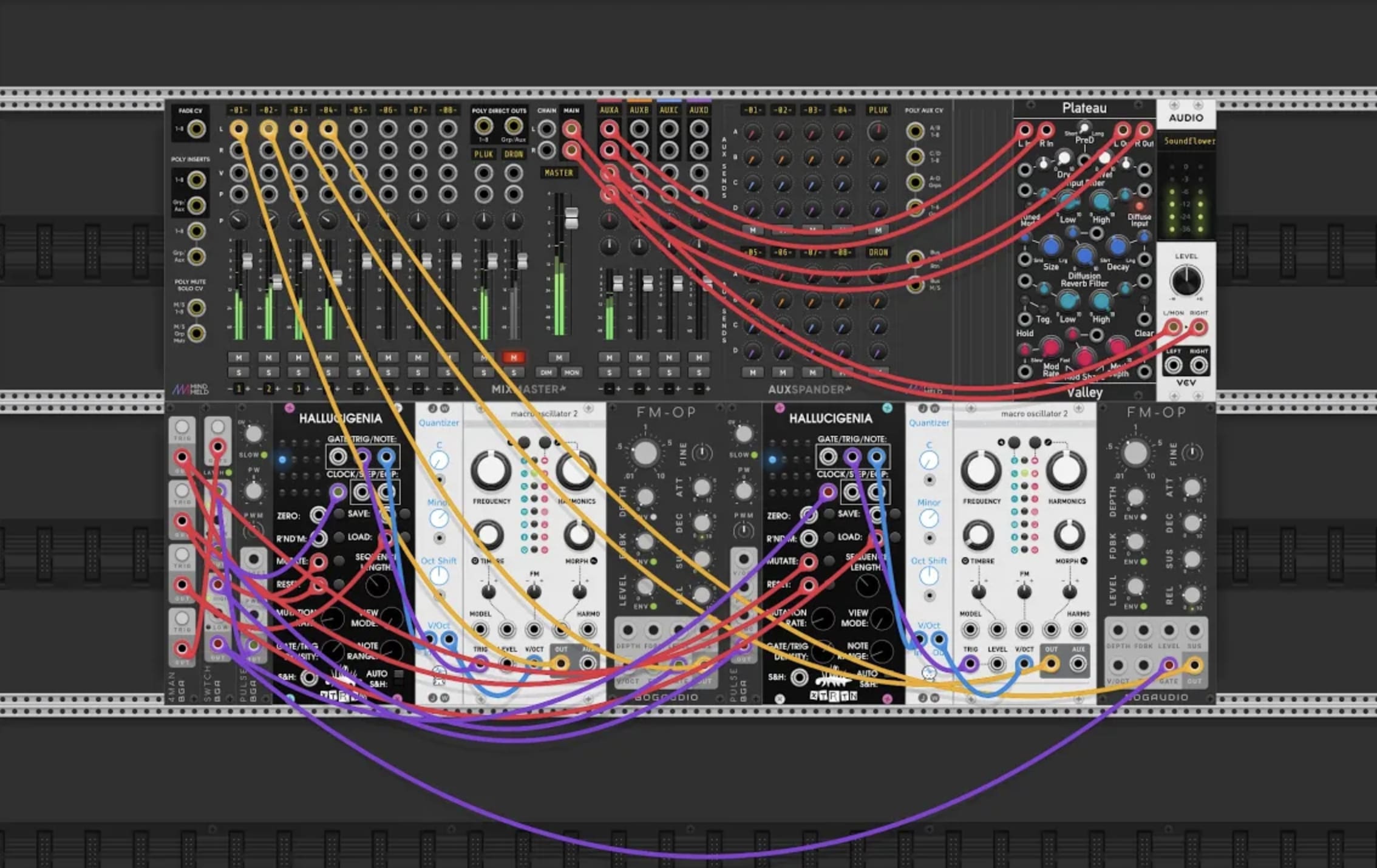Click FREQUENCY knob on right macro oscillator
This screenshot has height=868, width=1377.
(981, 470)
